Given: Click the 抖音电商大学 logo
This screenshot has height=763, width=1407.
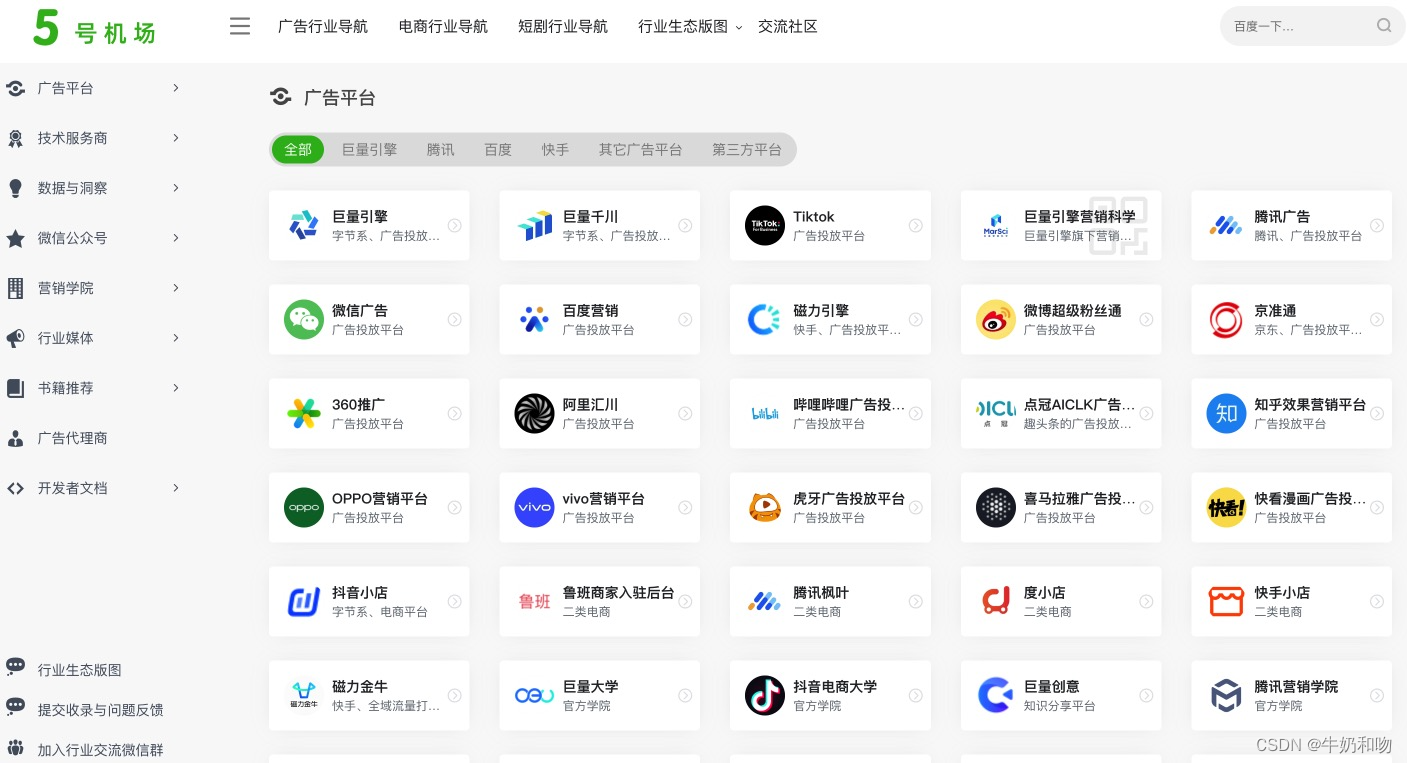Looking at the screenshot, I should pyautogui.click(x=765, y=696).
